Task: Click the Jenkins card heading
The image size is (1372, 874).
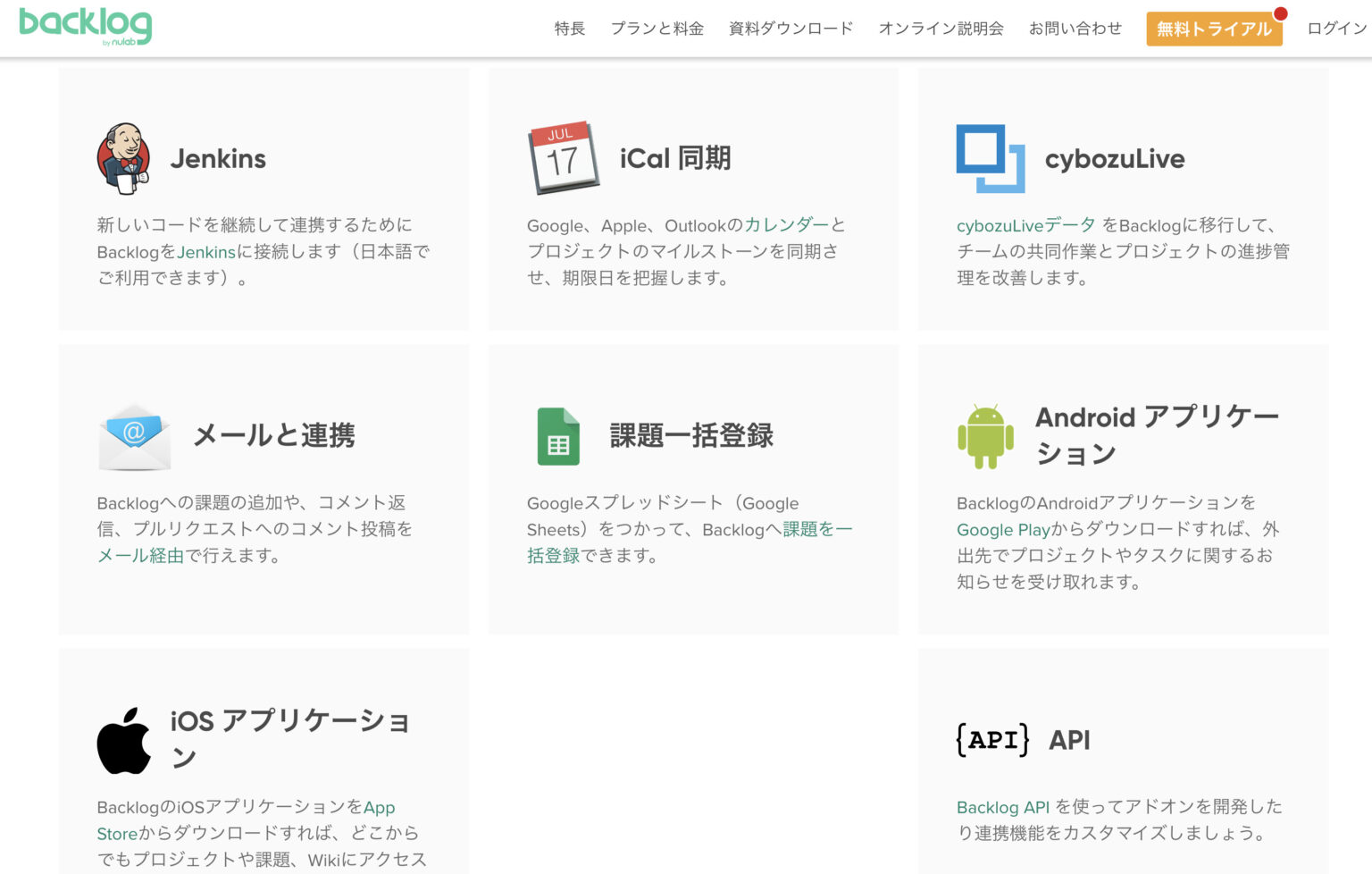Action: click(x=218, y=159)
